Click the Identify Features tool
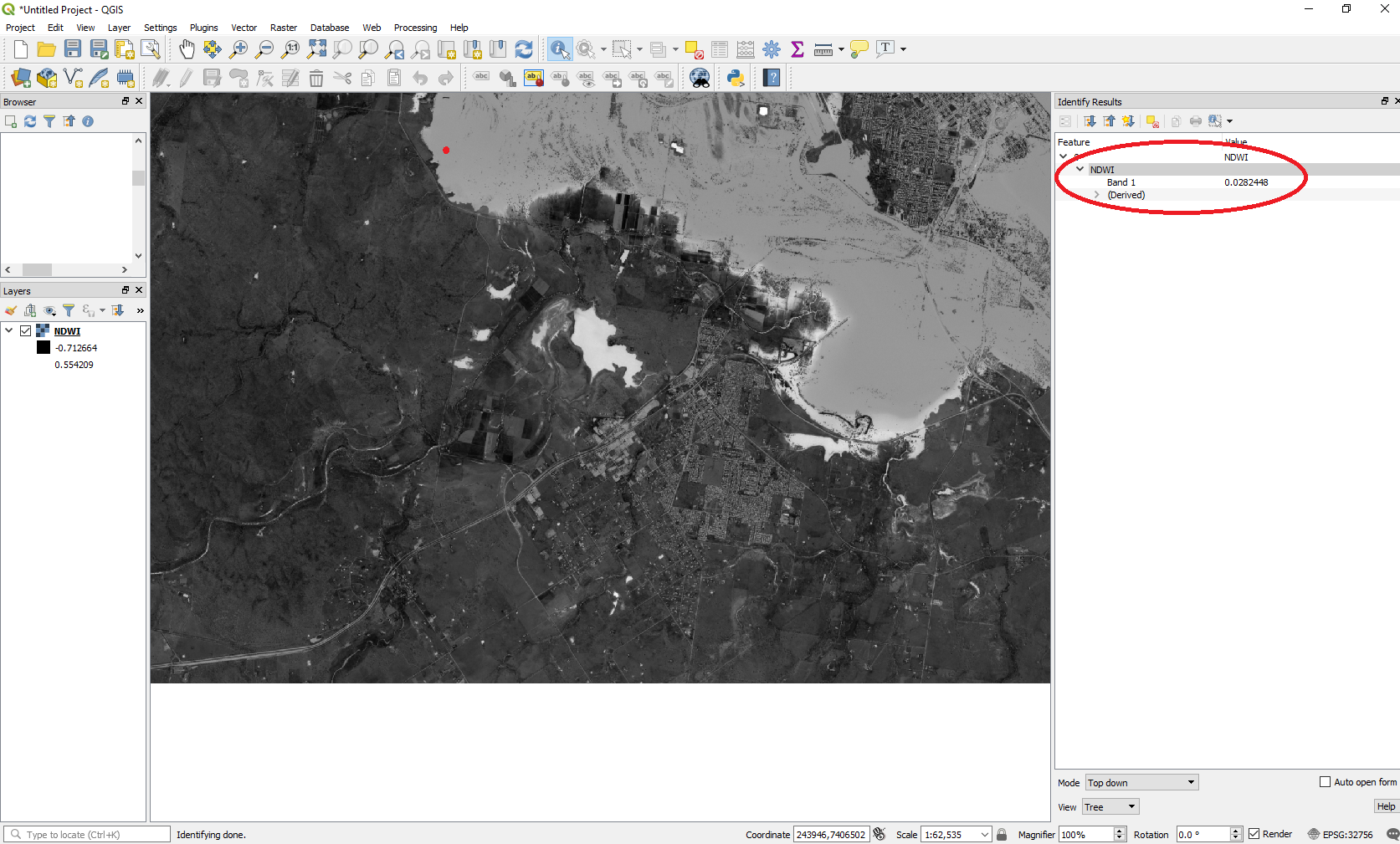 [x=559, y=49]
